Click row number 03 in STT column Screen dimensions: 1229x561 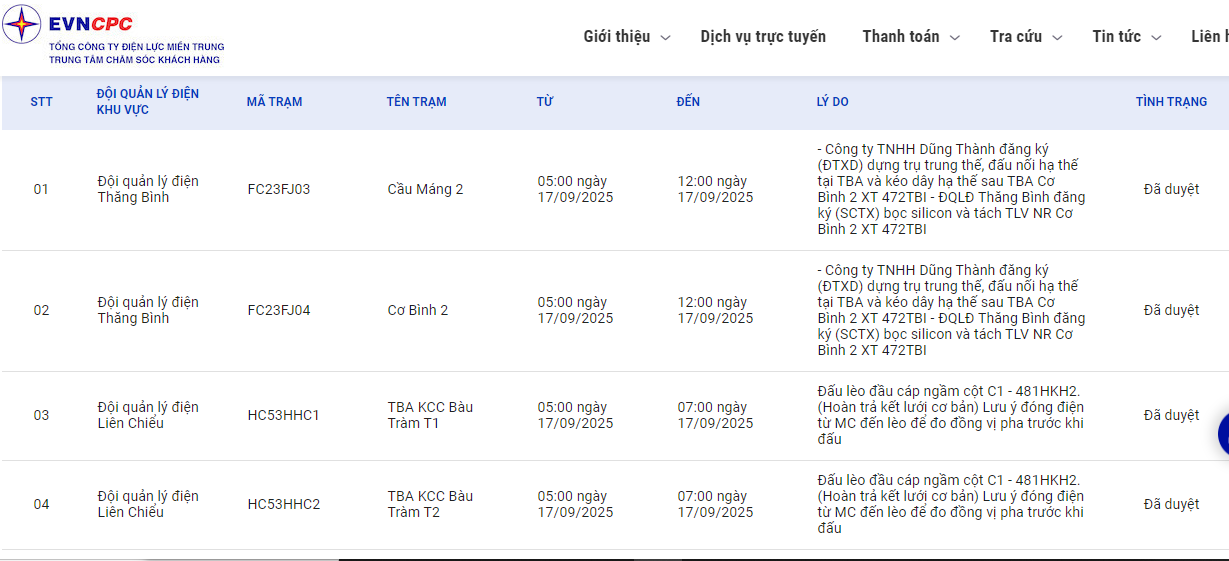[x=41, y=415]
